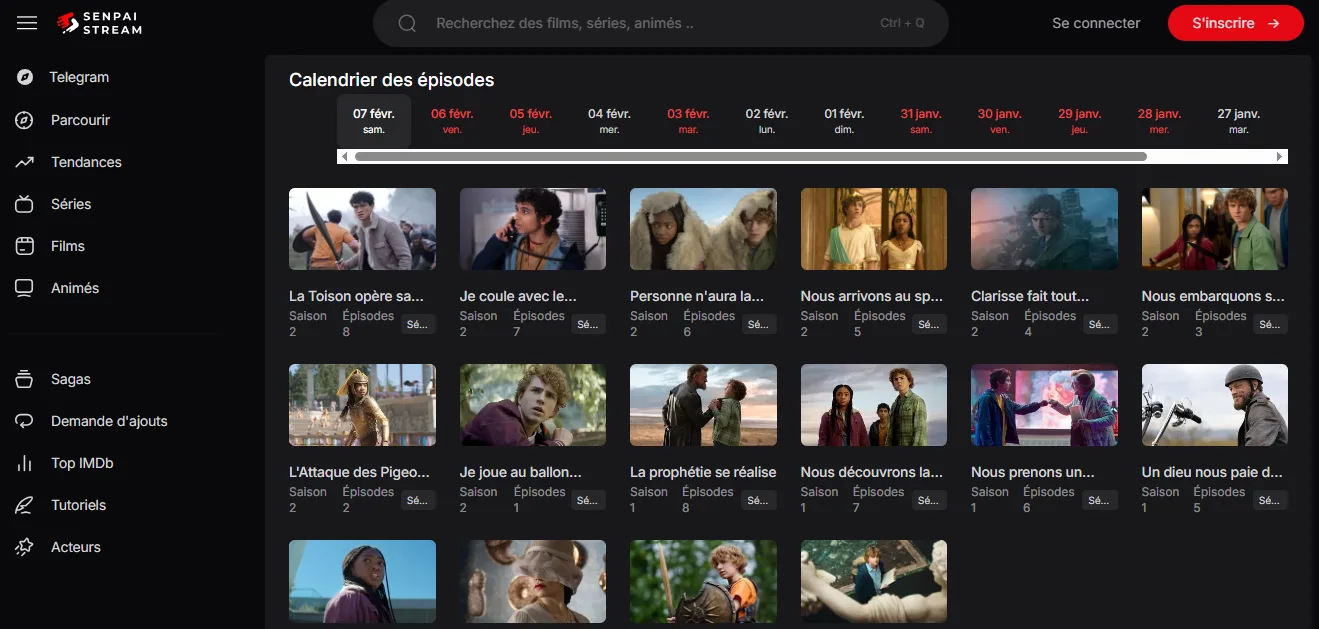Click the Sagas stack icon

[x=25, y=379]
